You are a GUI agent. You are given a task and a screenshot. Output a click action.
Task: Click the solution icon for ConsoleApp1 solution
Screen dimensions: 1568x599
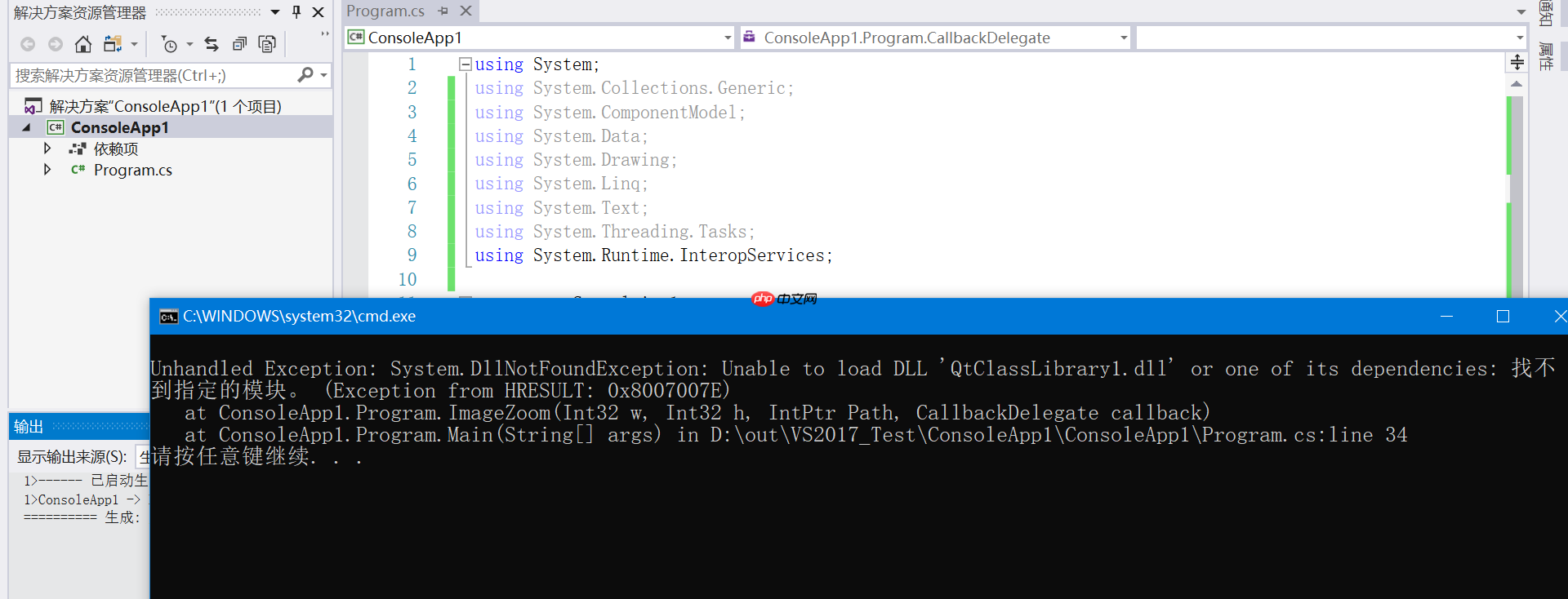pyautogui.click(x=33, y=106)
